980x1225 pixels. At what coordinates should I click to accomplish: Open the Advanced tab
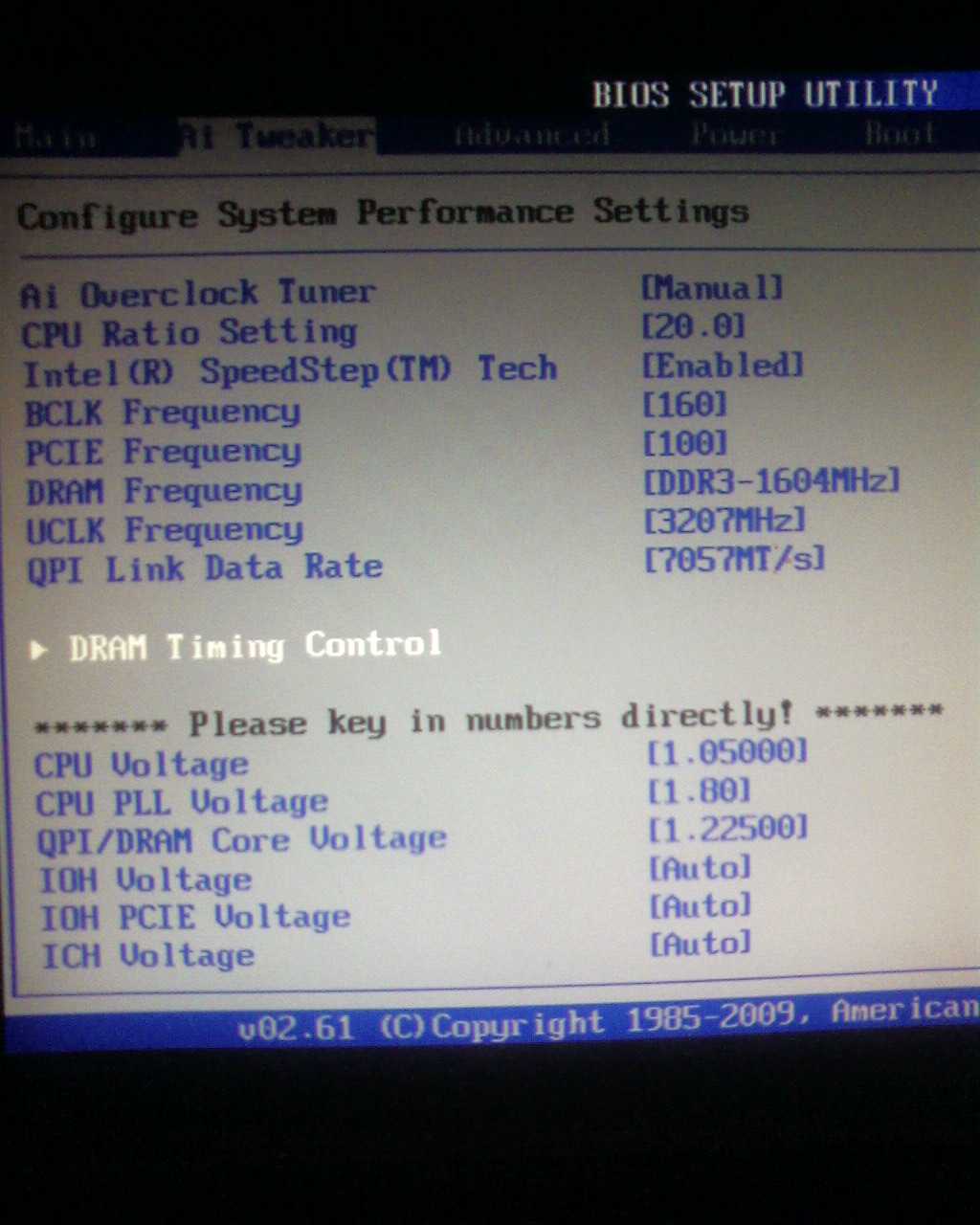[531, 135]
